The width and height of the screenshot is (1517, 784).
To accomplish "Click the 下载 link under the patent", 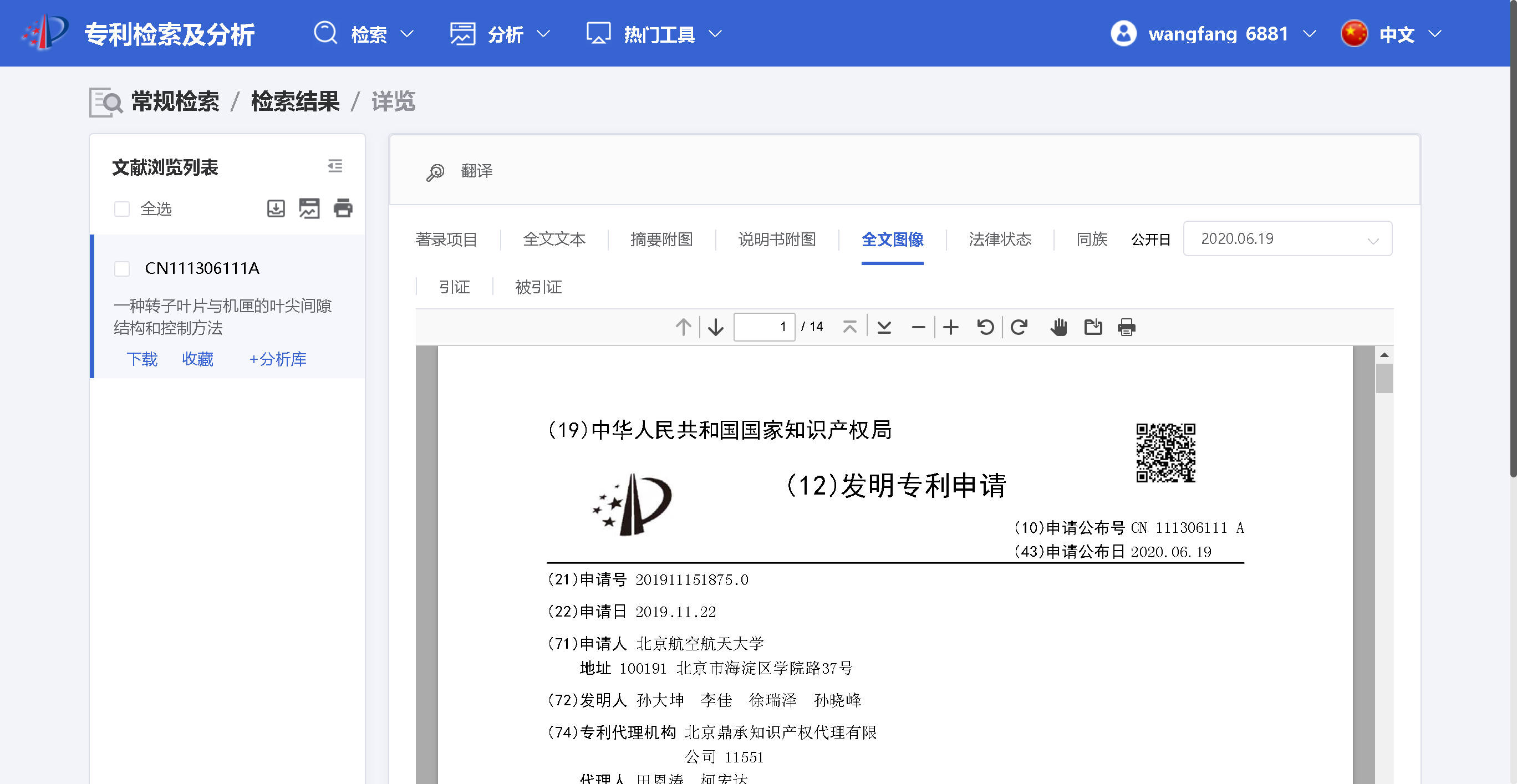I will click(x=142, y=359).
